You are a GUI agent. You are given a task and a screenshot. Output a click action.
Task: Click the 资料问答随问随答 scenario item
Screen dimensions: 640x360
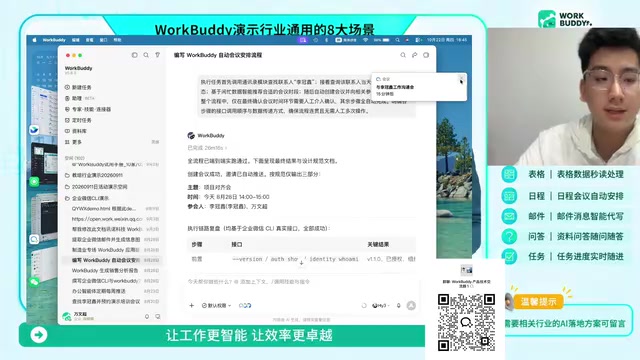point(562,236)
